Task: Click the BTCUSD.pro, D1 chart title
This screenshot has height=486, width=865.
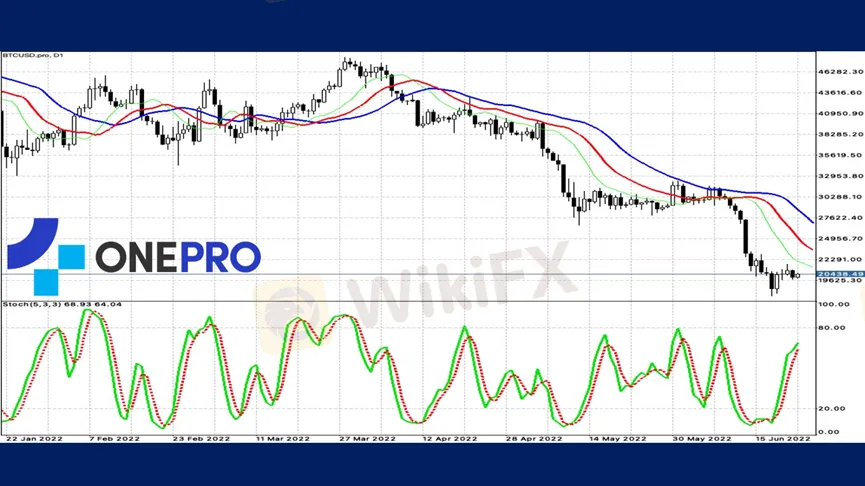Action: (x=33, y=55)
